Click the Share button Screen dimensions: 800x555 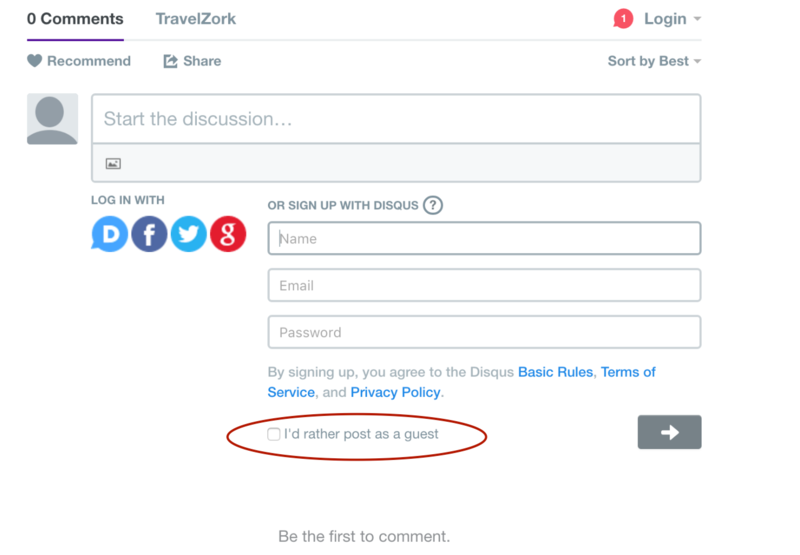[192, 61]
